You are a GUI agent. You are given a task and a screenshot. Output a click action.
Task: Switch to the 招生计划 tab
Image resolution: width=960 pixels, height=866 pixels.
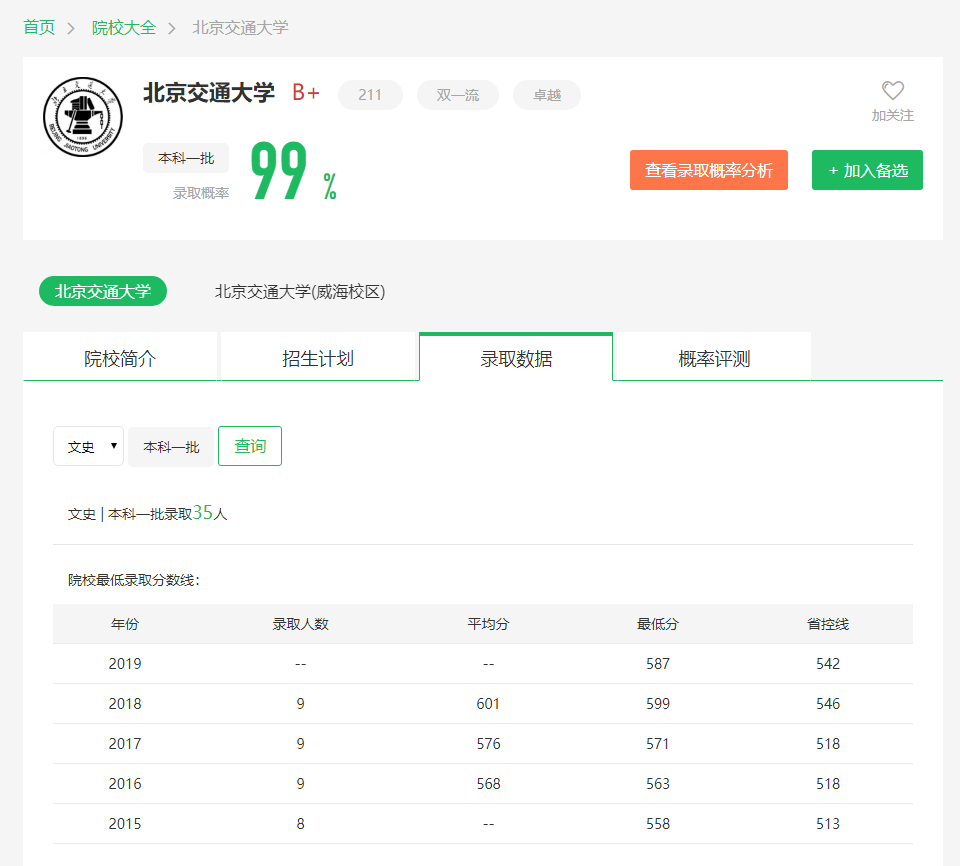point(318,356)
